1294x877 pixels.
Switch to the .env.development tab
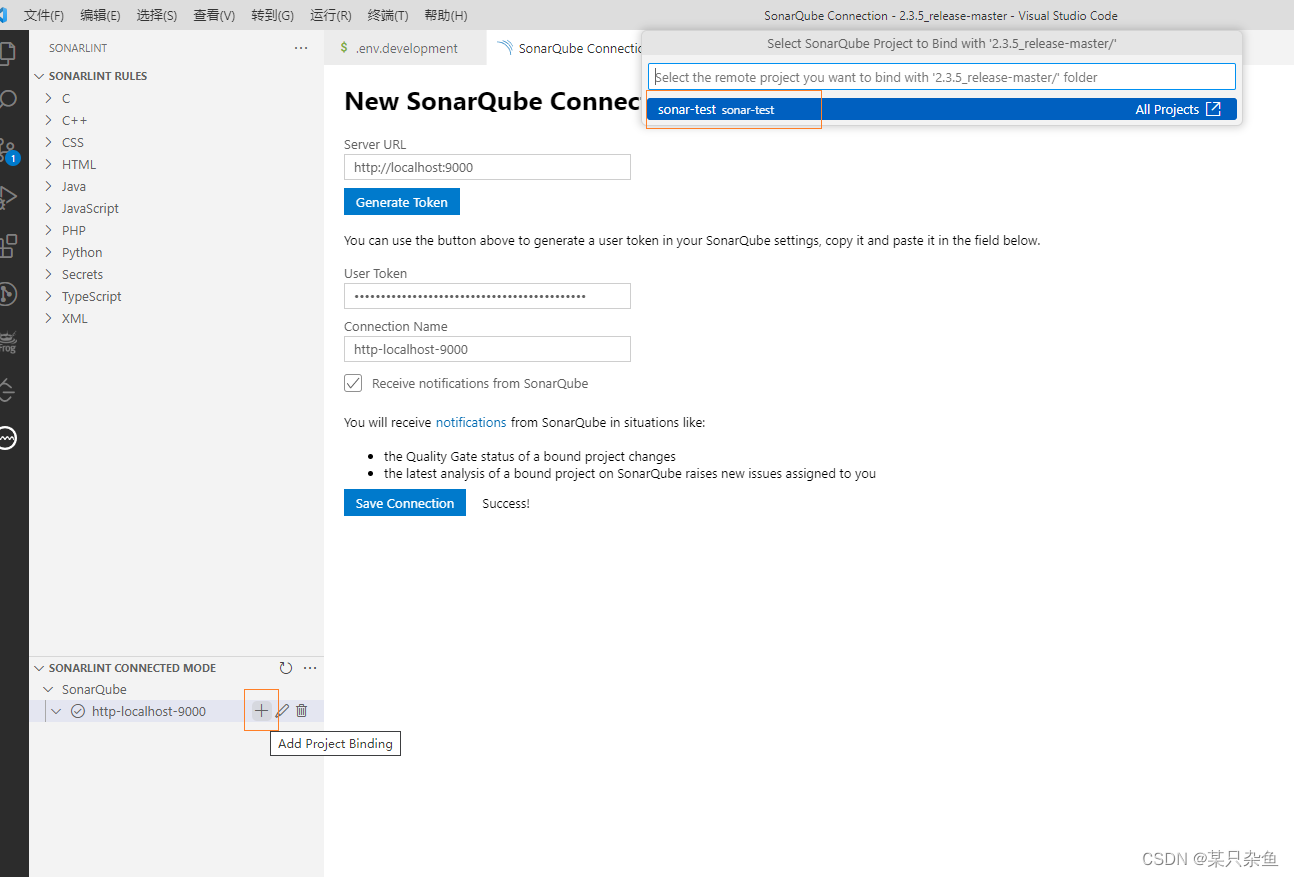[405, 48]
